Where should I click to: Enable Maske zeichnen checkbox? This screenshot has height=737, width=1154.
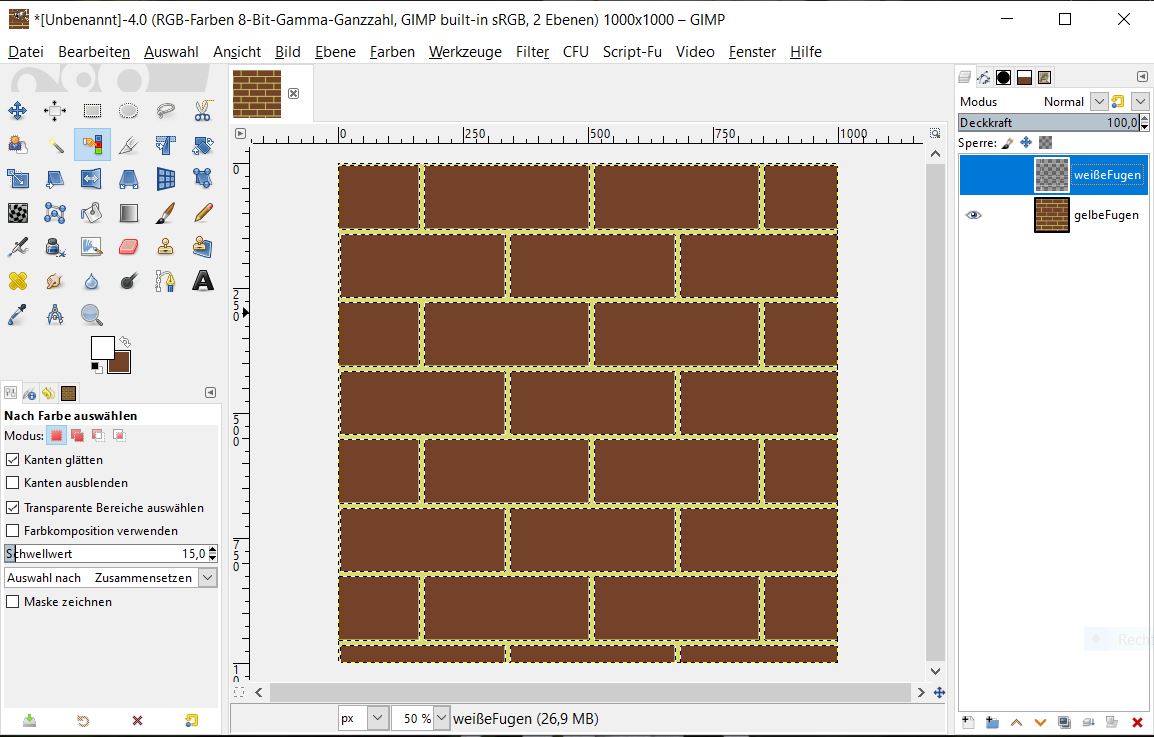pos(13,602)
